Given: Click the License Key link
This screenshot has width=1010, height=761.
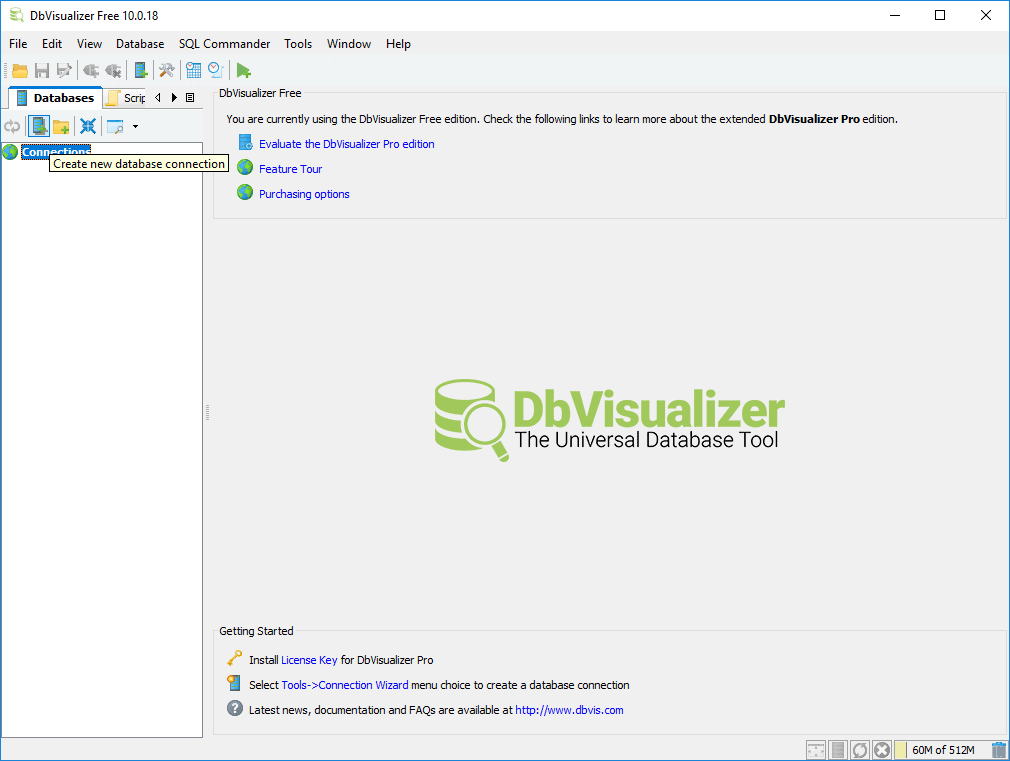Looking at the screenshot, I should [x=309, y=660].
